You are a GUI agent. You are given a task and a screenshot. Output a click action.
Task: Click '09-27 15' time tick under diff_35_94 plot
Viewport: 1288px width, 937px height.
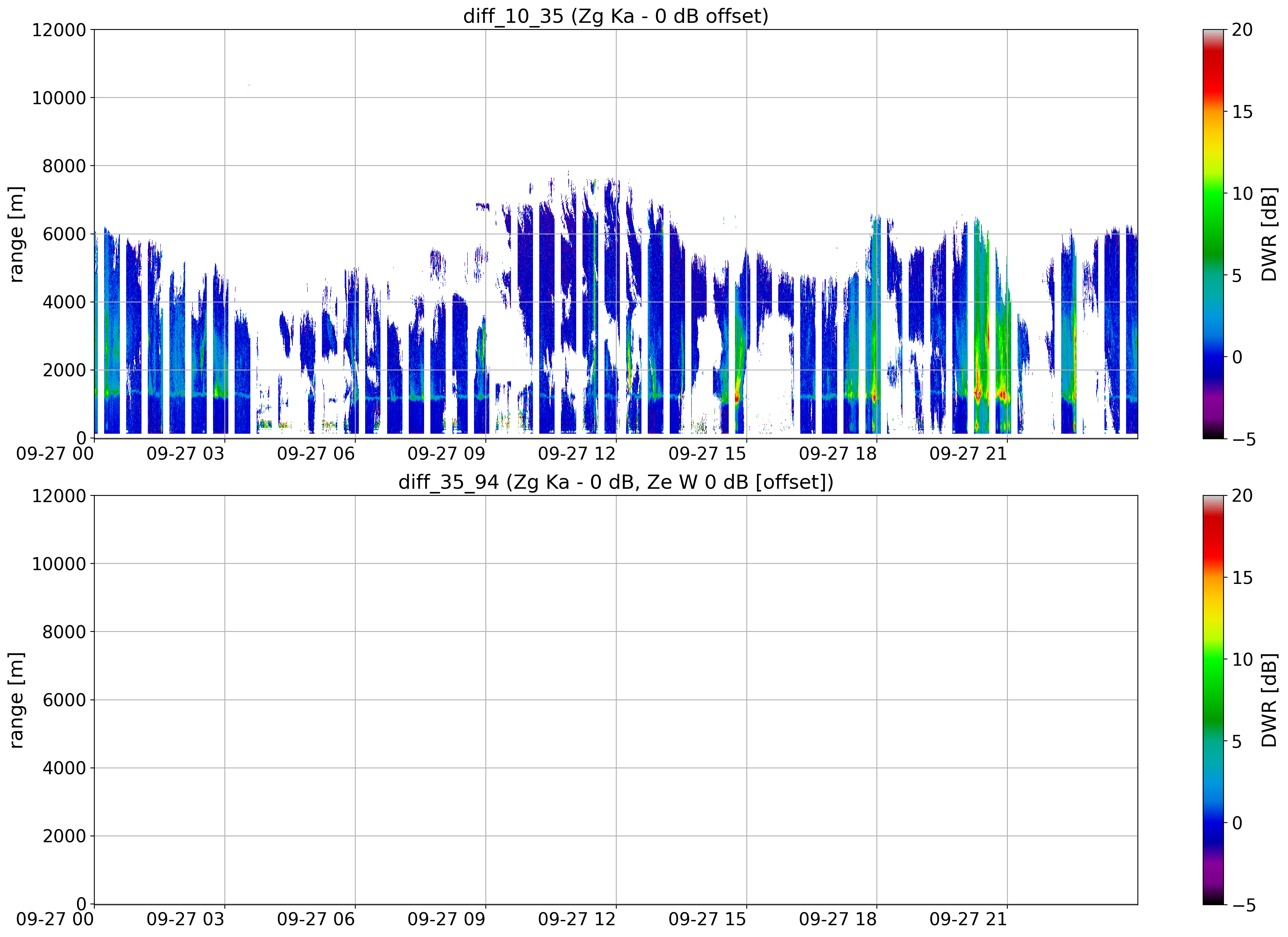click(707, 920)
